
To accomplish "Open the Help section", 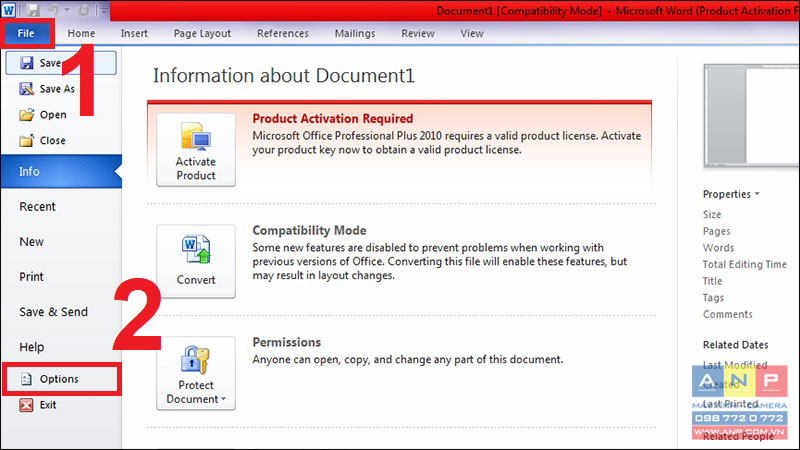I will [32, 347].
